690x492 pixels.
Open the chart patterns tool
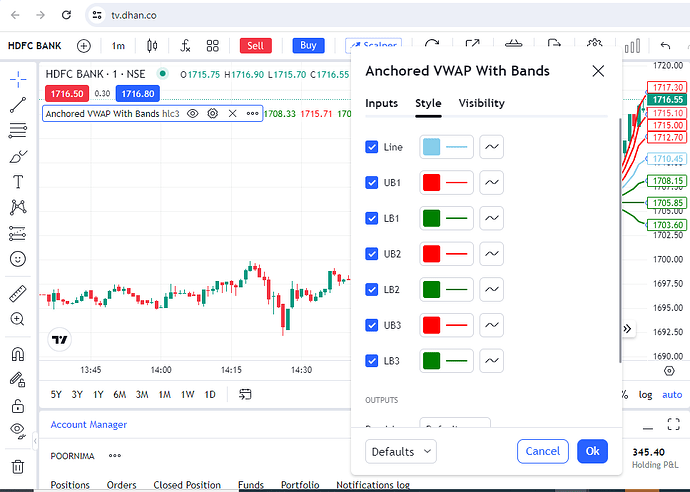pos(18,207)
